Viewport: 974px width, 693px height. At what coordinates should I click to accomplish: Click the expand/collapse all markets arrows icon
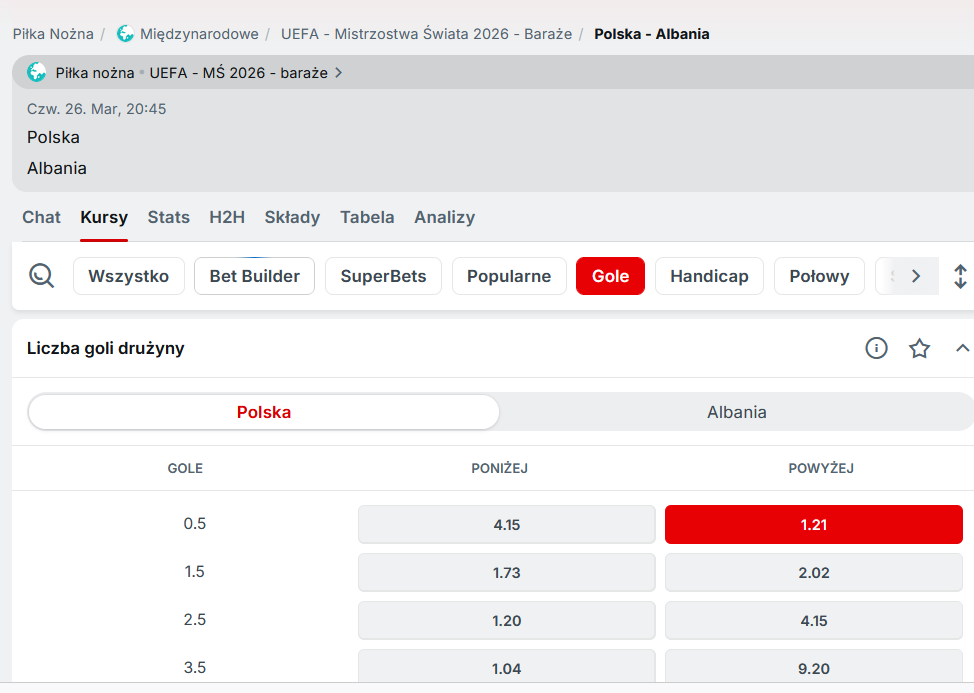960,276
